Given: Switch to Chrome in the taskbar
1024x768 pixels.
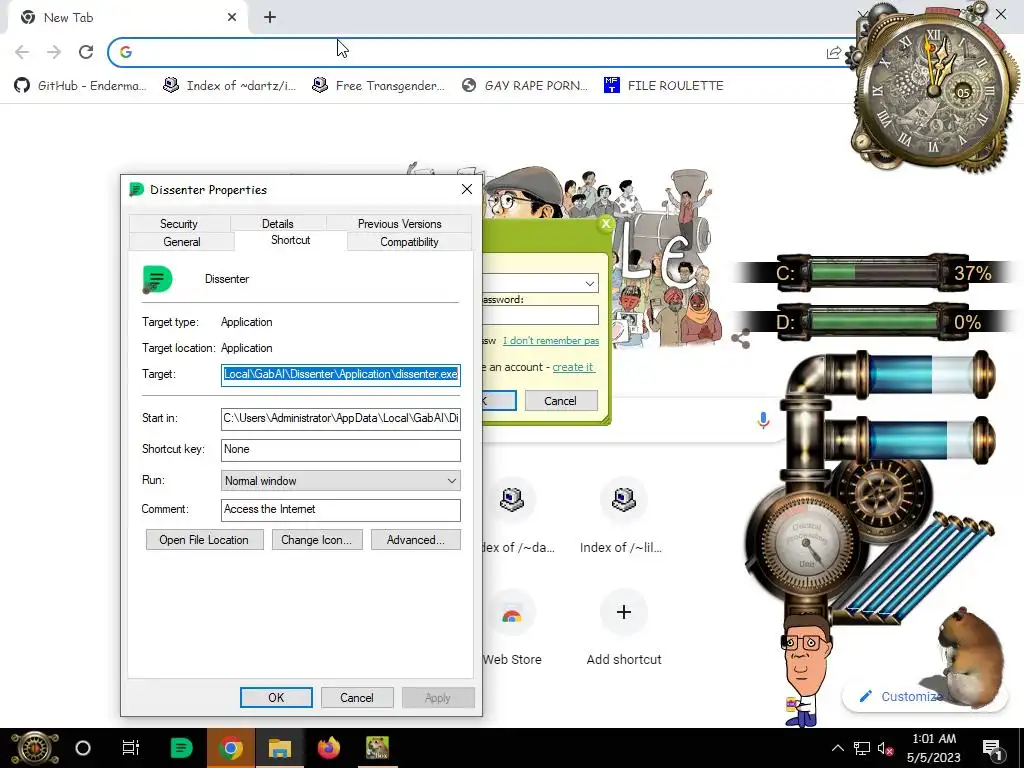Looking at the screenshot, I should [x=230, y=748].
